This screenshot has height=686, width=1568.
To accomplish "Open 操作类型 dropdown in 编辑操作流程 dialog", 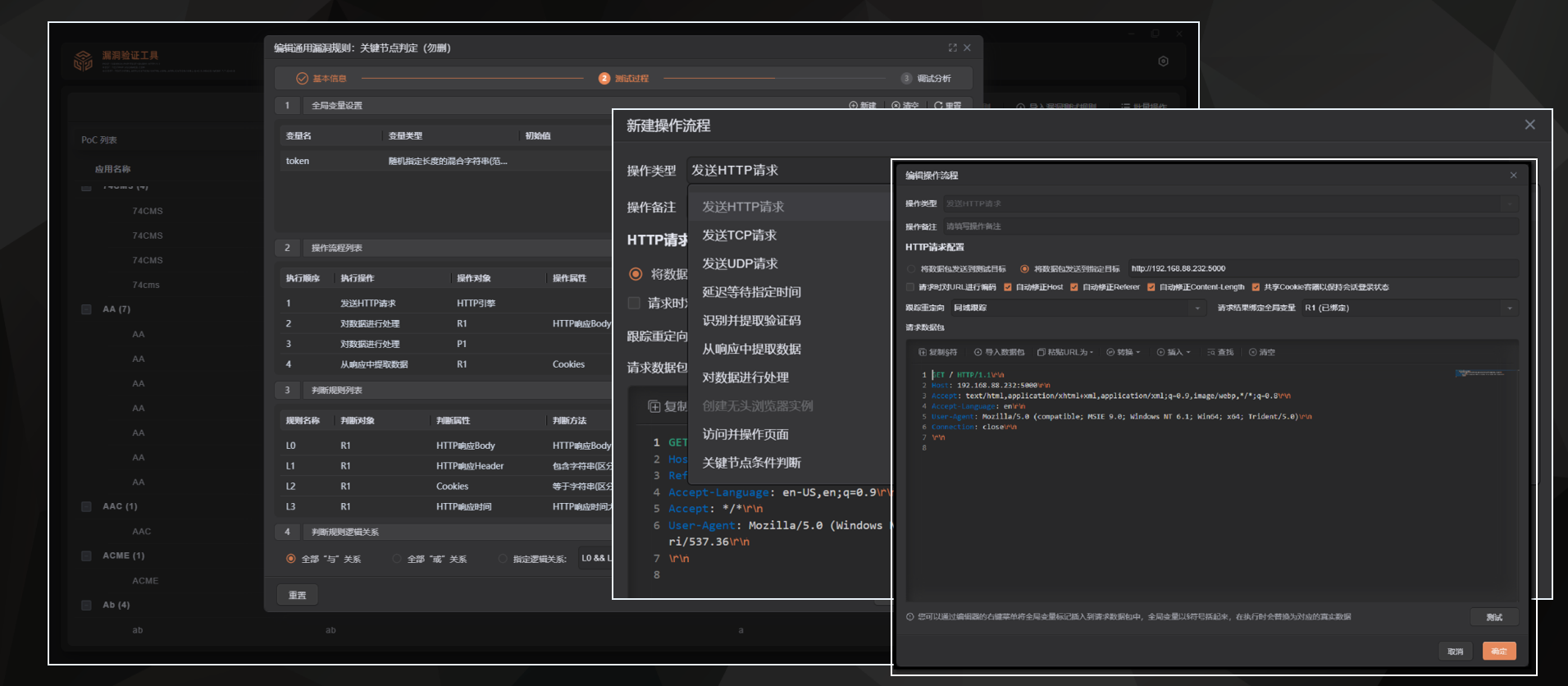I will (1230, 204).
